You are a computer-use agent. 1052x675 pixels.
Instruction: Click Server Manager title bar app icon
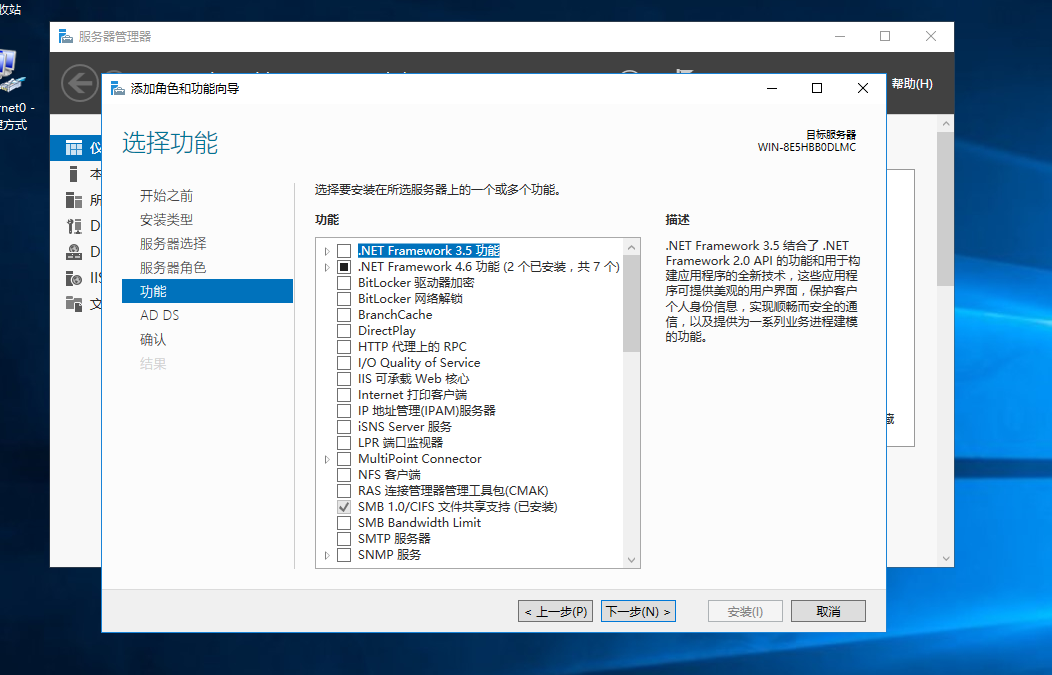(65, 36)
